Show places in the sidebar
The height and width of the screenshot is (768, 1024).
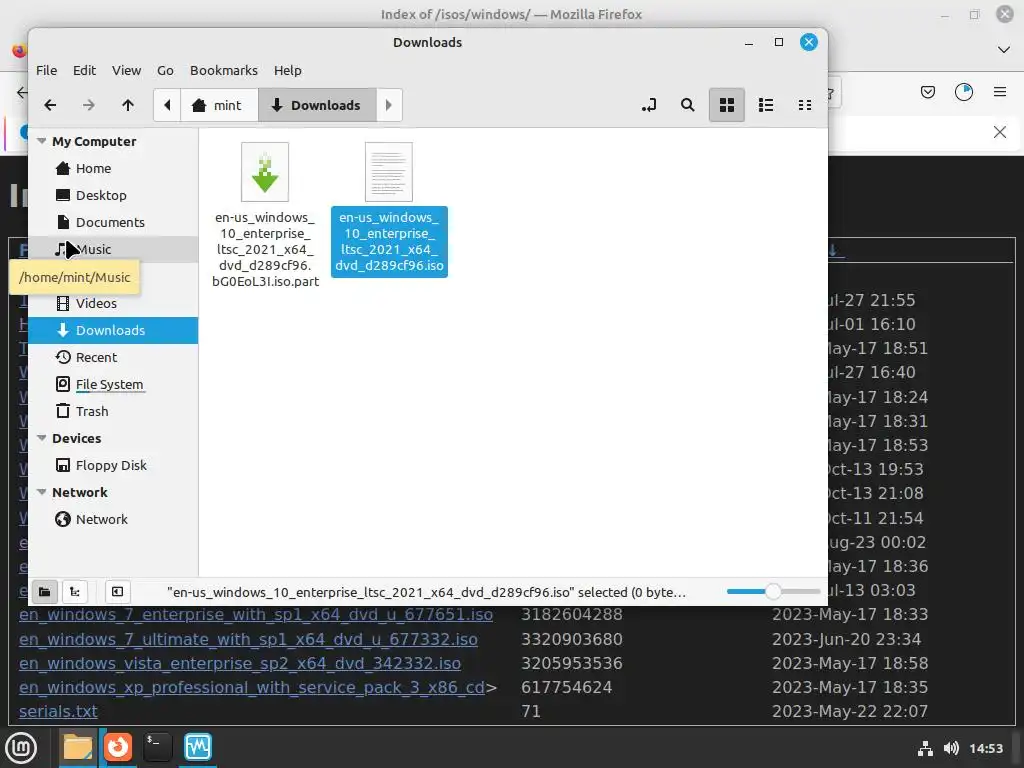coord(44,592)
